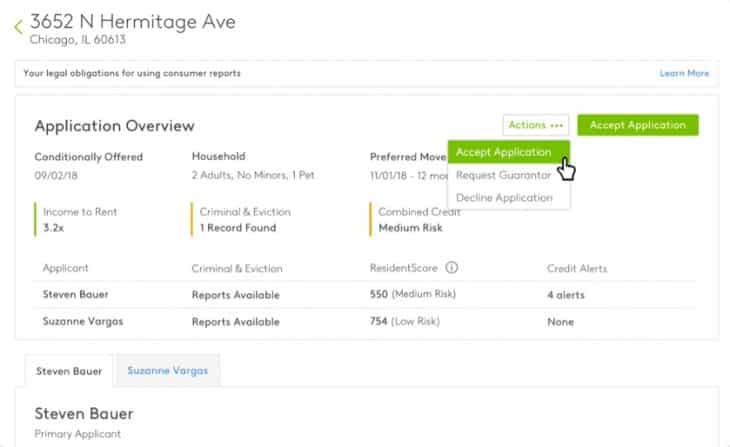
Task: Click Suzanne Vargas in applicant table
Action: [x=79, y=322]
